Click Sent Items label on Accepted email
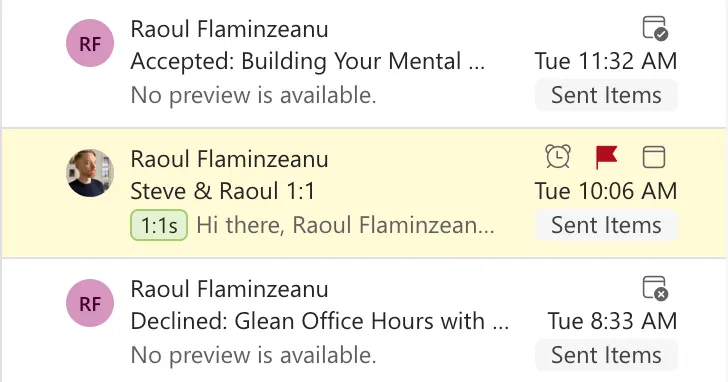The height and width of the screenshot is (382, 728). click(x=606, y=95)
